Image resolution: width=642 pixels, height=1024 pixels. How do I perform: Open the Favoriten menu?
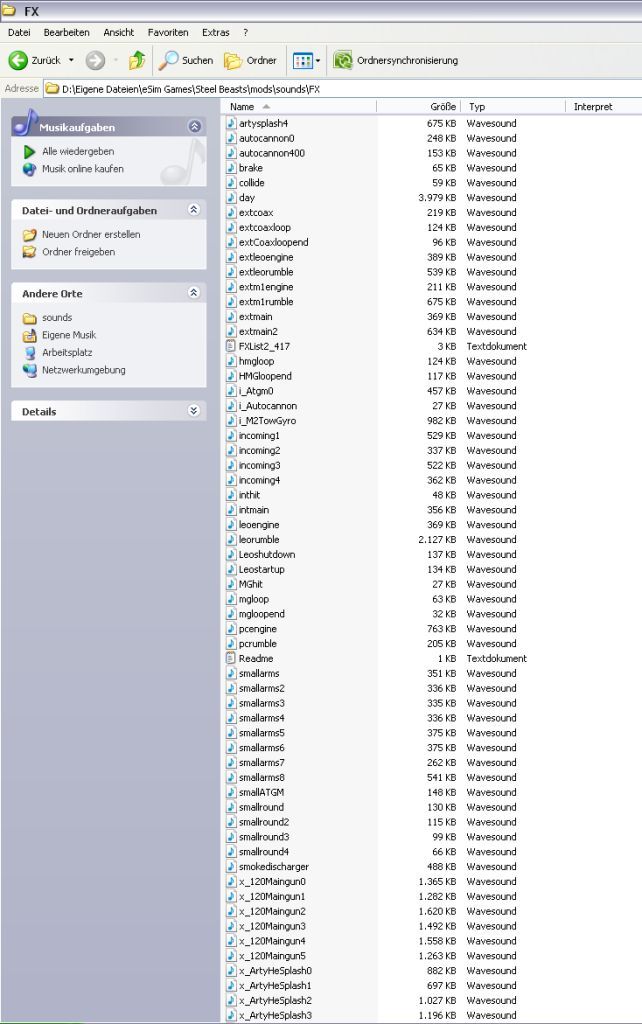tap(168, 32)
